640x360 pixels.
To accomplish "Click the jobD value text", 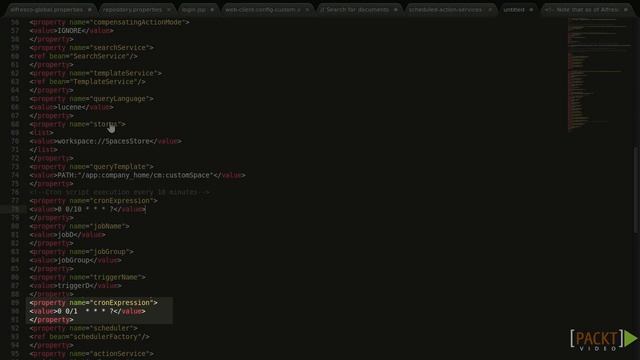I will (x=65, y=235).
